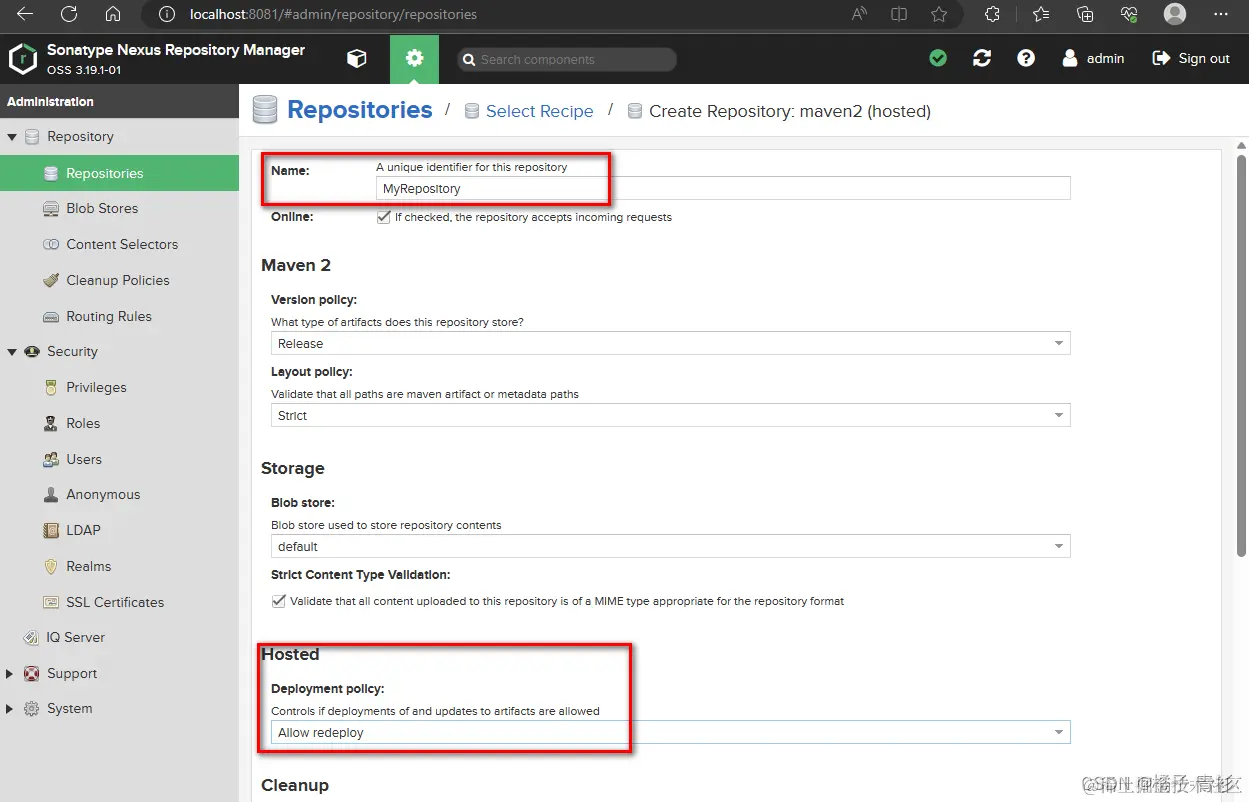This screenshot has height=802, width=1249.
Task: Click the admin user account button
Action: 1093,59
